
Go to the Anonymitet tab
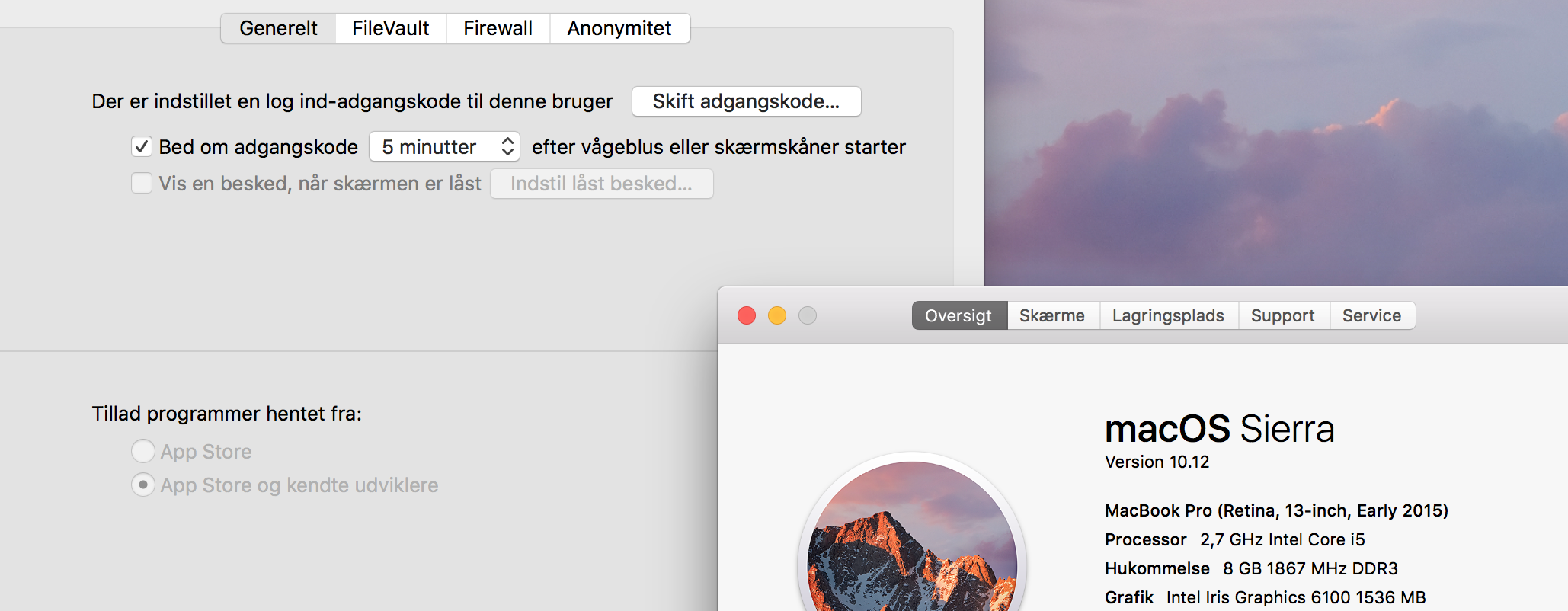pyautogui.click(x=619, y=28)
